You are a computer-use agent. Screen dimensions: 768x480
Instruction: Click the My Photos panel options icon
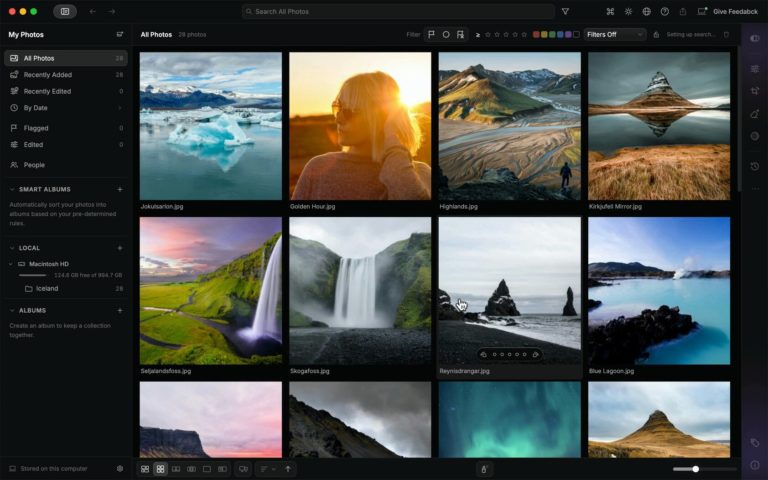120,34
